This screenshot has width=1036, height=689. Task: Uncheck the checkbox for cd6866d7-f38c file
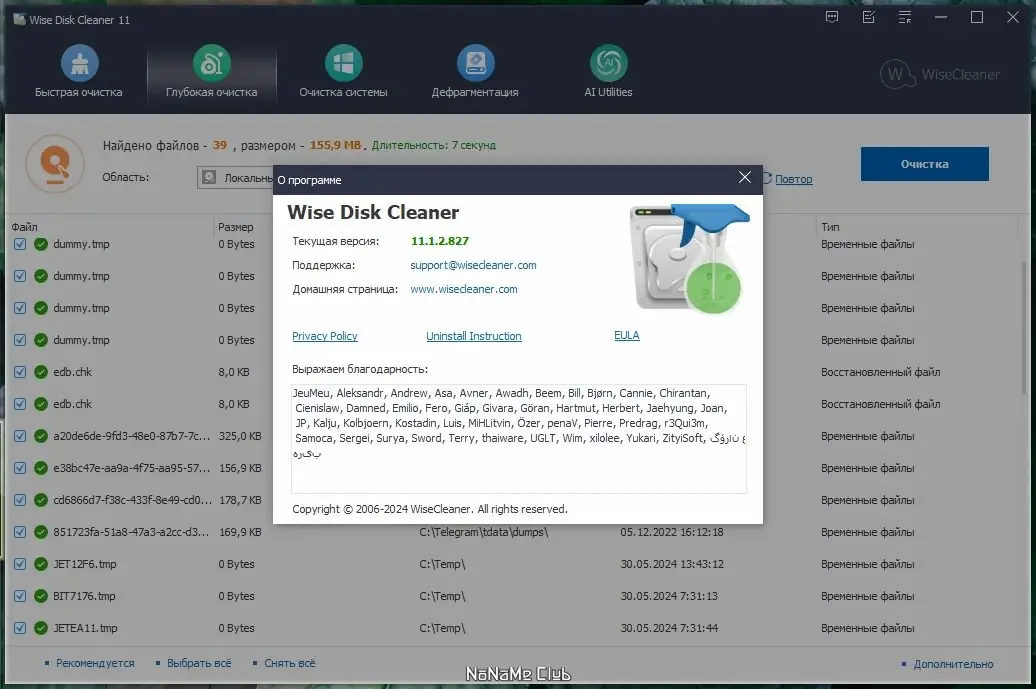tap(20, 500)
